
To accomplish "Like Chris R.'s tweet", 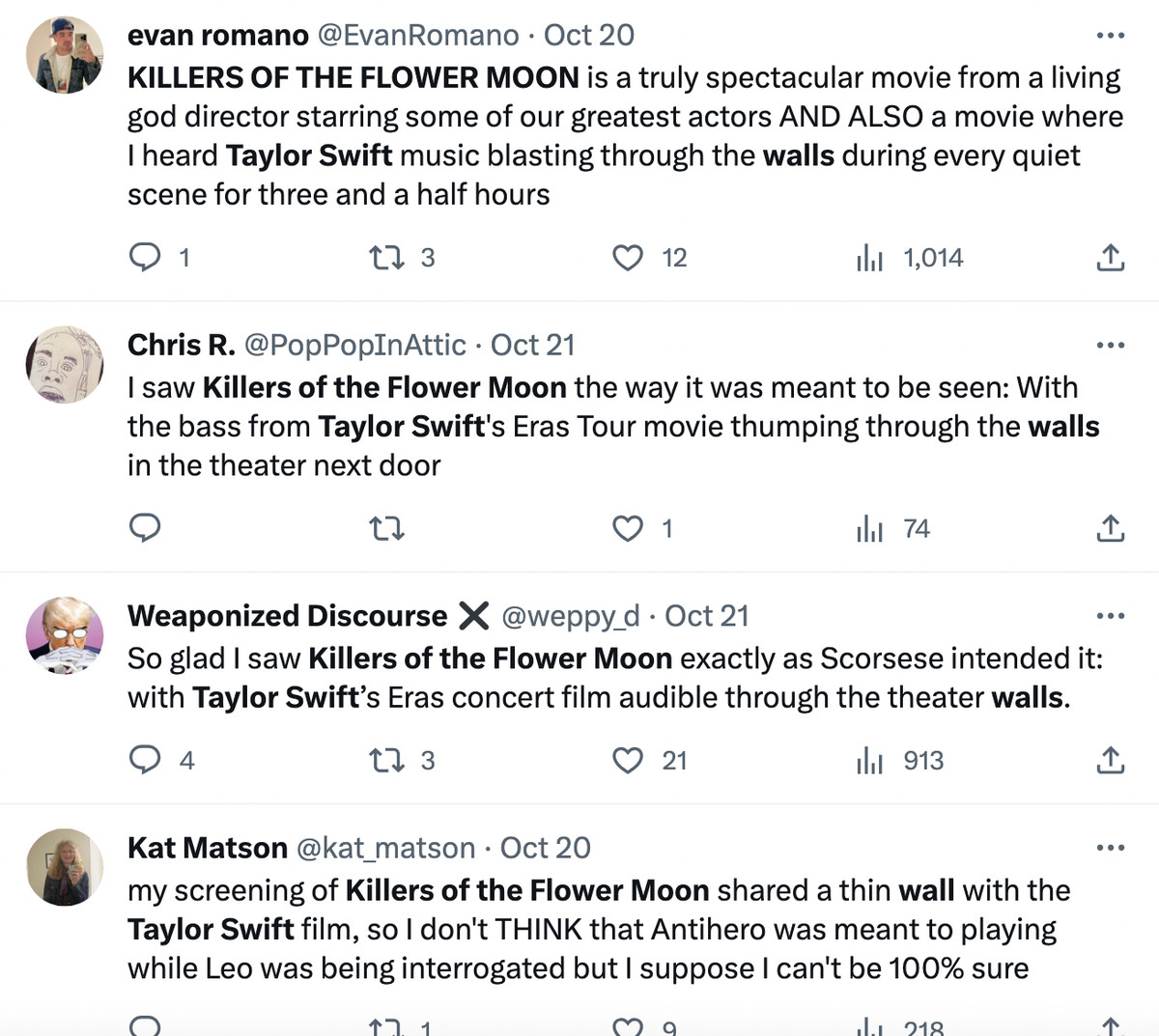I will click(628, 528).
